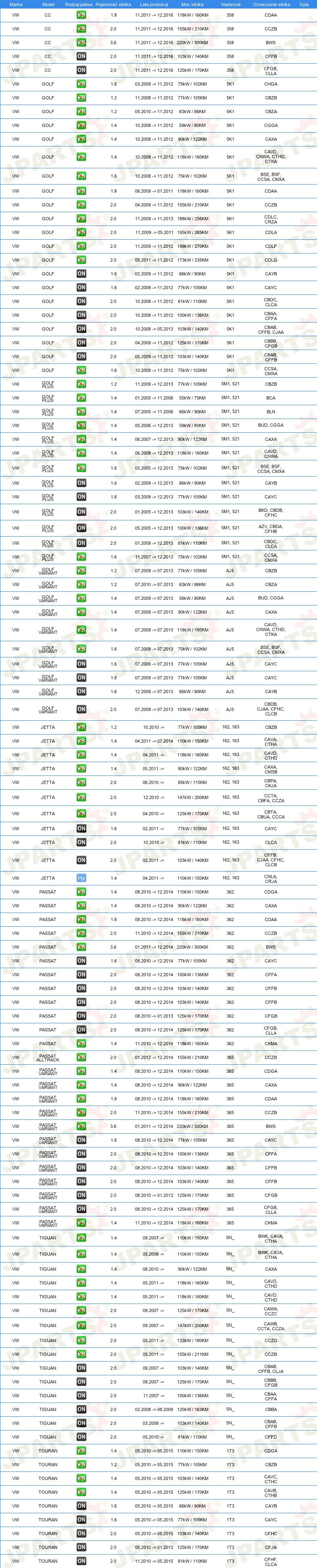Click petrol icon in Golf 173kW CDLG row
The image size is (317, 1568).
click(x=81, y=260)
